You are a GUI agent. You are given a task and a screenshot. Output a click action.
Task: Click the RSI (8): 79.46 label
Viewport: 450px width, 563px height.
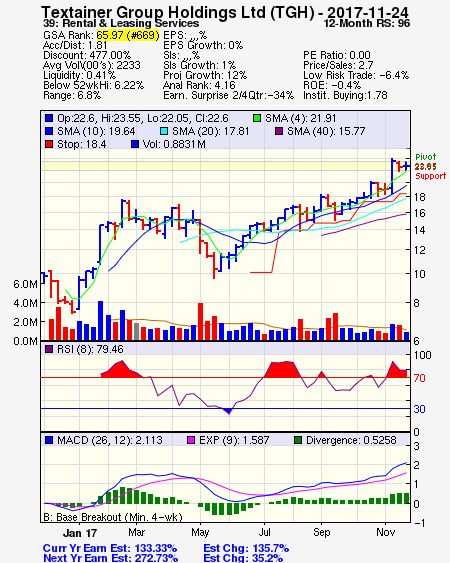pos(90,349)
